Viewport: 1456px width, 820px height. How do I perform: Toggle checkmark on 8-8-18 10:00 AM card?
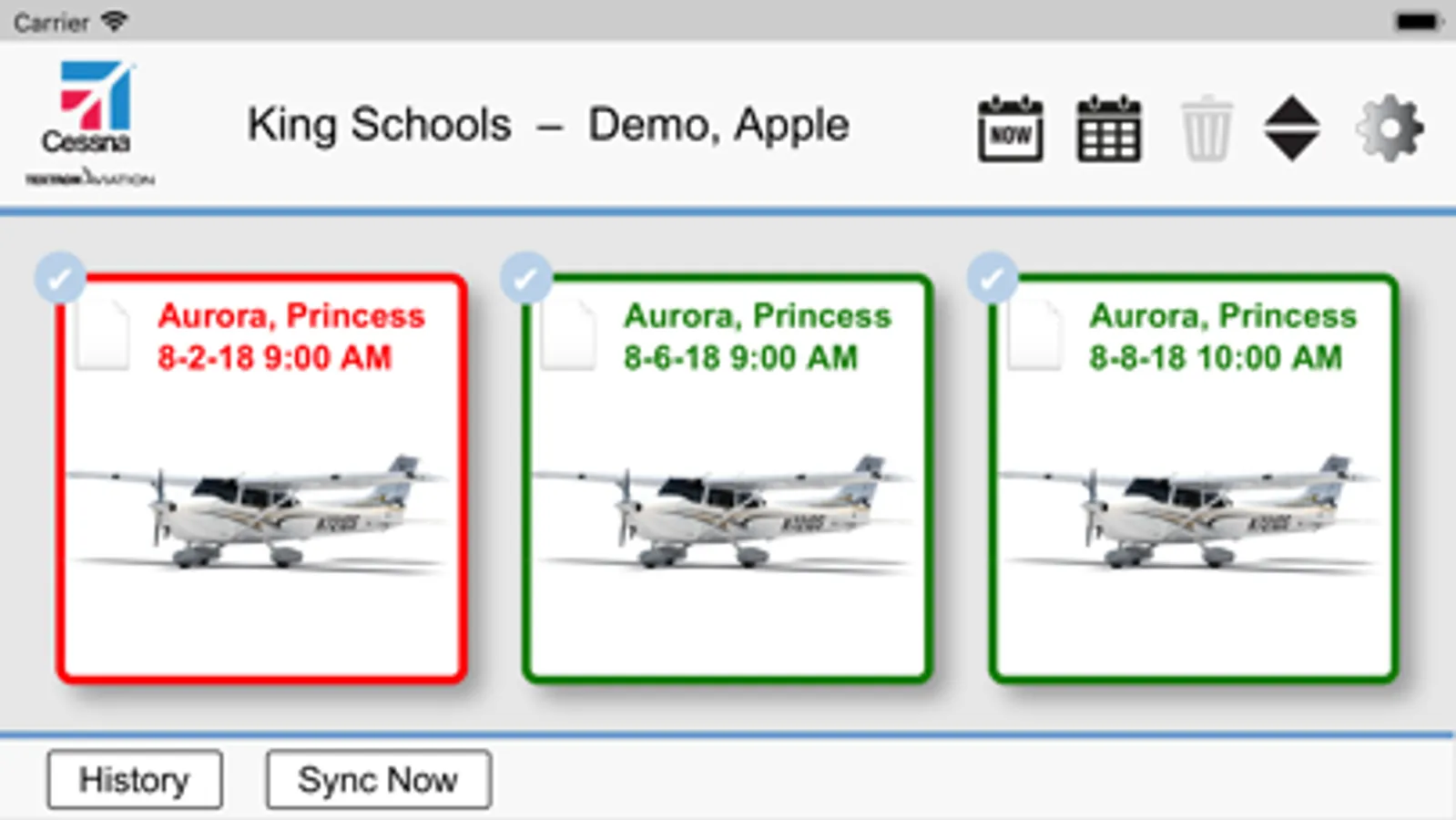coord(993,278)
